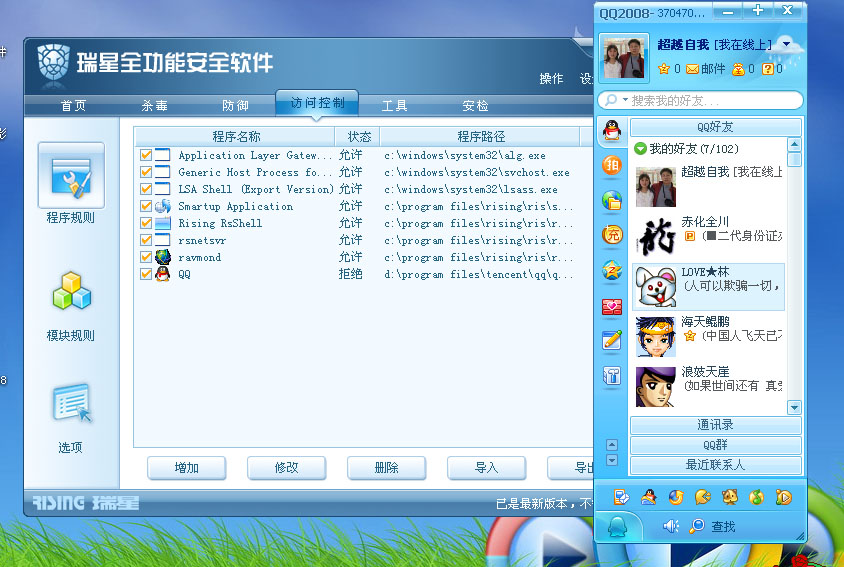The image size is (844, 567).
Task: Uncheck the QQ rule checkbox
Action: click(145, 274)
